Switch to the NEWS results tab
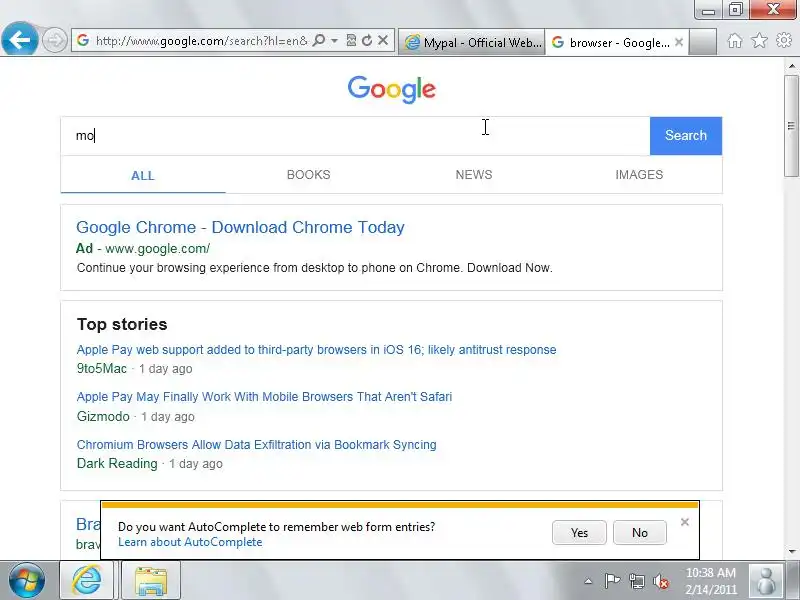 [474, 175]
